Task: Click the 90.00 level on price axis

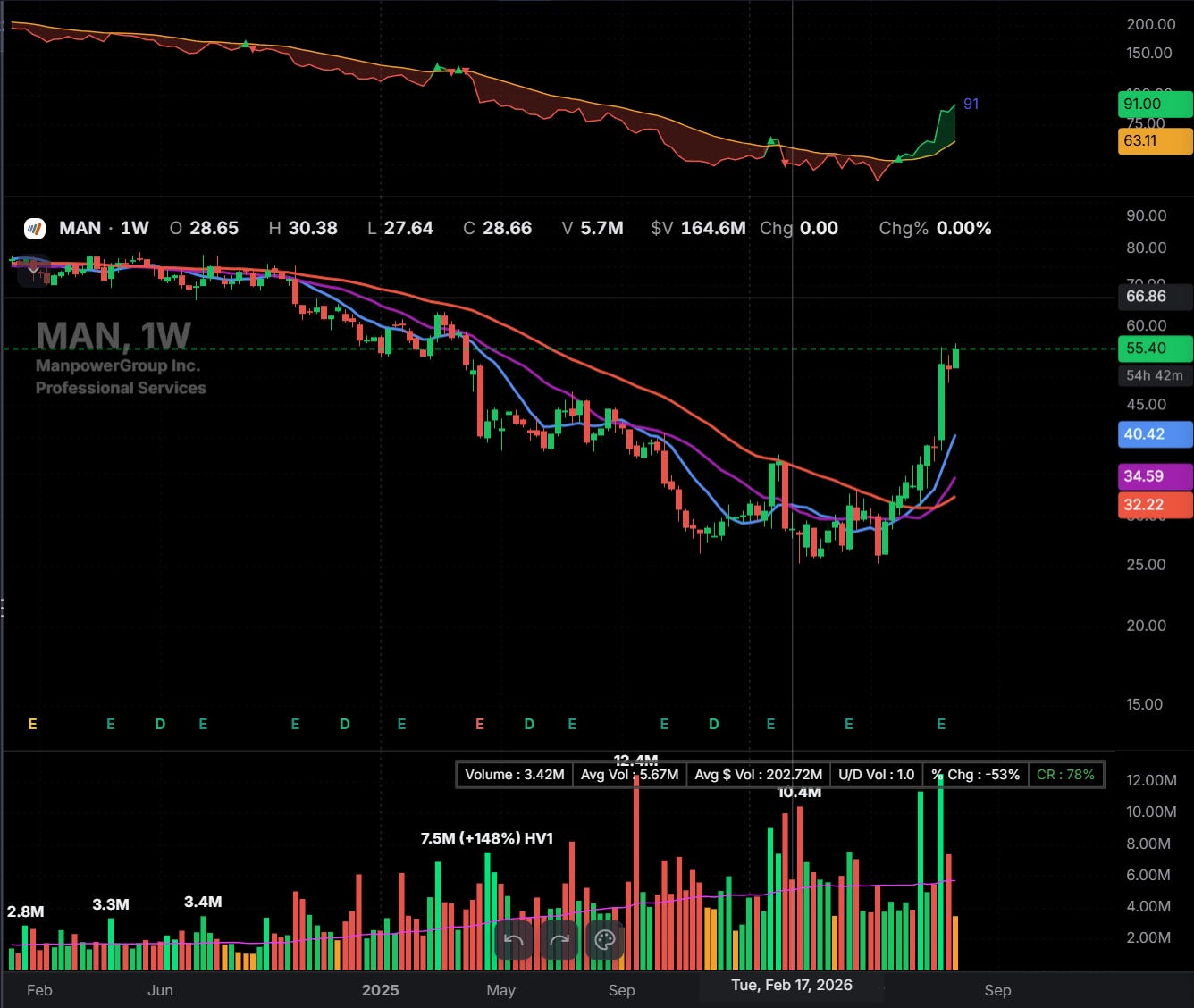Action: pos(1147,215)
